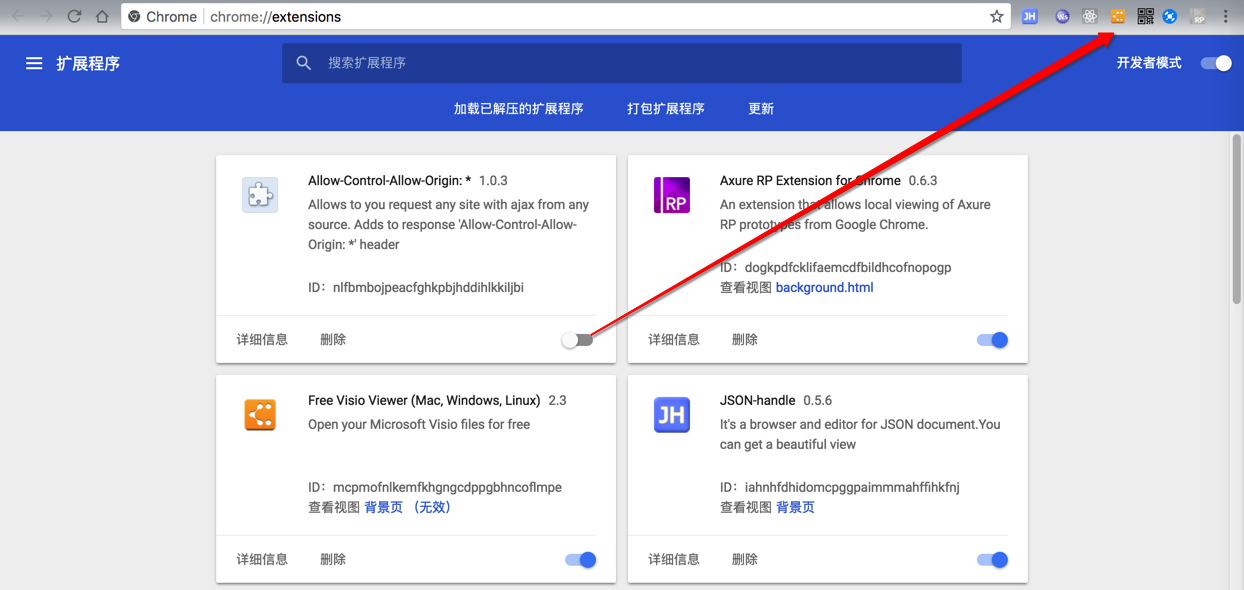Viewport: 1244px width, 590px height.
Task: Open 详细信息 for Free Visio Viewer
Action: click(262, 560)
